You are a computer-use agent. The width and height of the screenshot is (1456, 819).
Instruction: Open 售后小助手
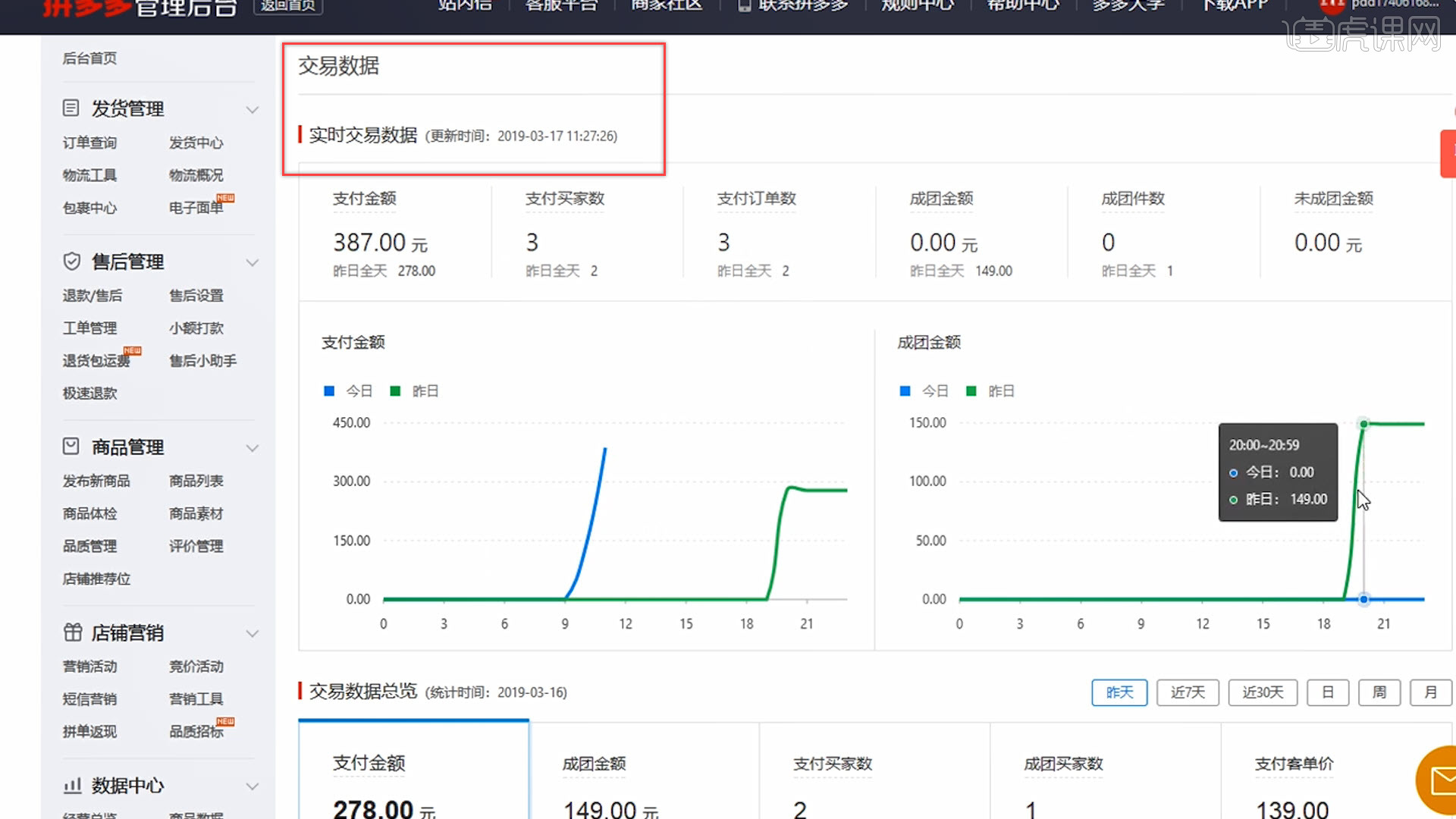pyautogui.click(x=202, y=361)
